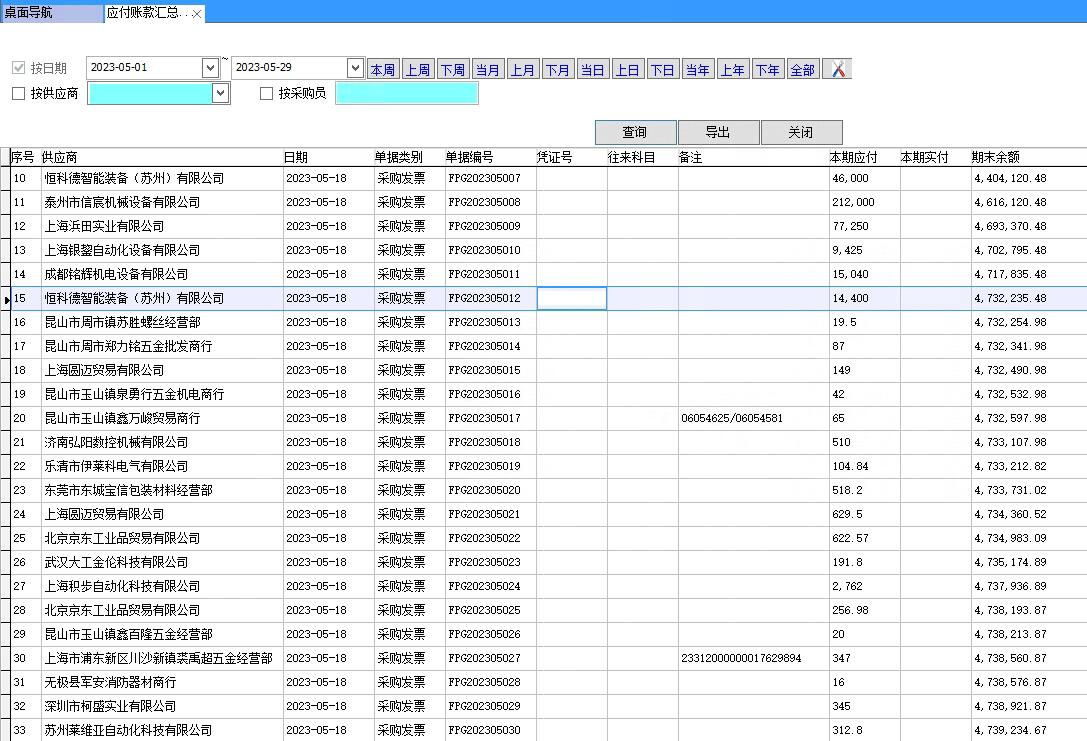Image resolution: width=1087 pixels, height=741 pixels.
Task: Check the 按采购员 filter checkbox
Action: [266, 94]
